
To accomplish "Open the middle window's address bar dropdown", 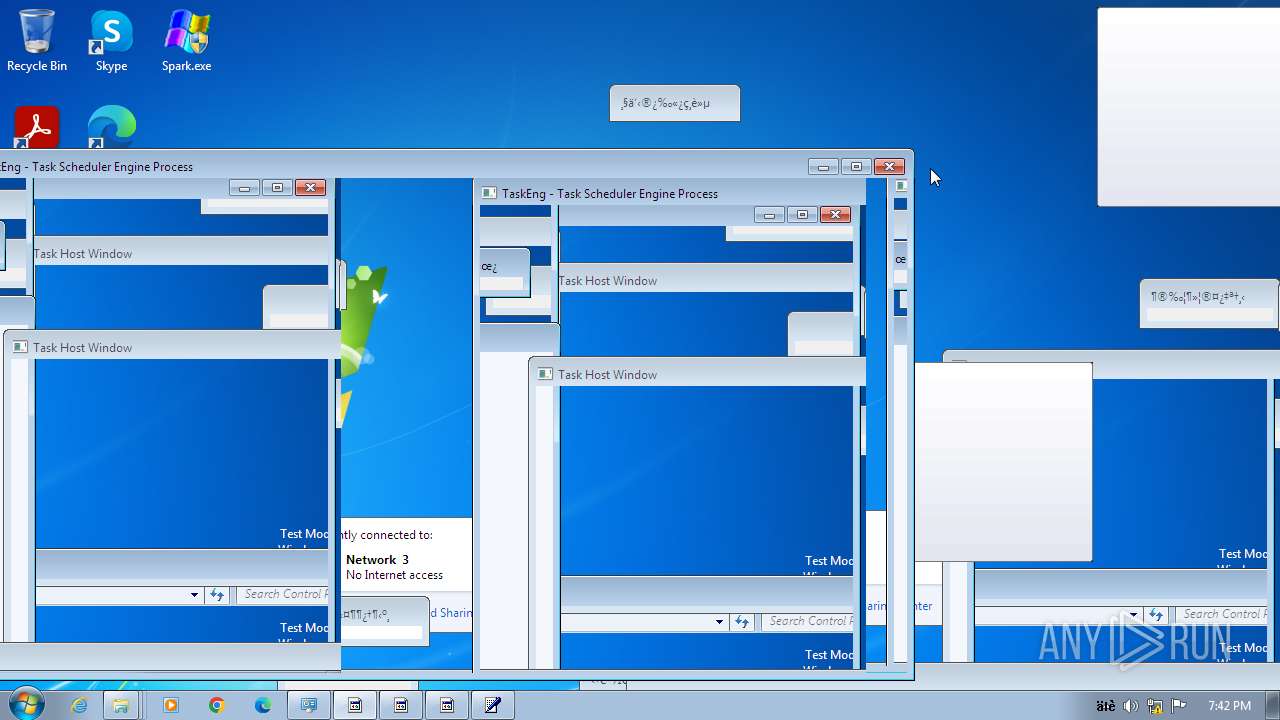I will pos(719,622).
